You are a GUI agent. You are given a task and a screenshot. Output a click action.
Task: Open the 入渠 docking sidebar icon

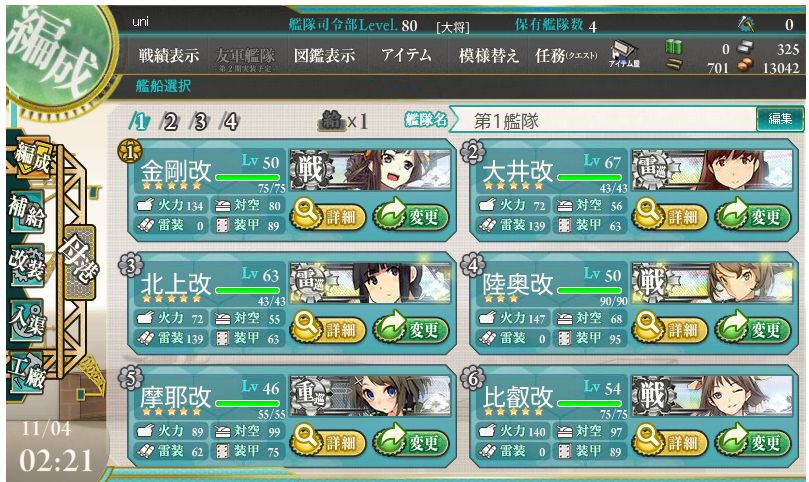[x=26, y=320]
